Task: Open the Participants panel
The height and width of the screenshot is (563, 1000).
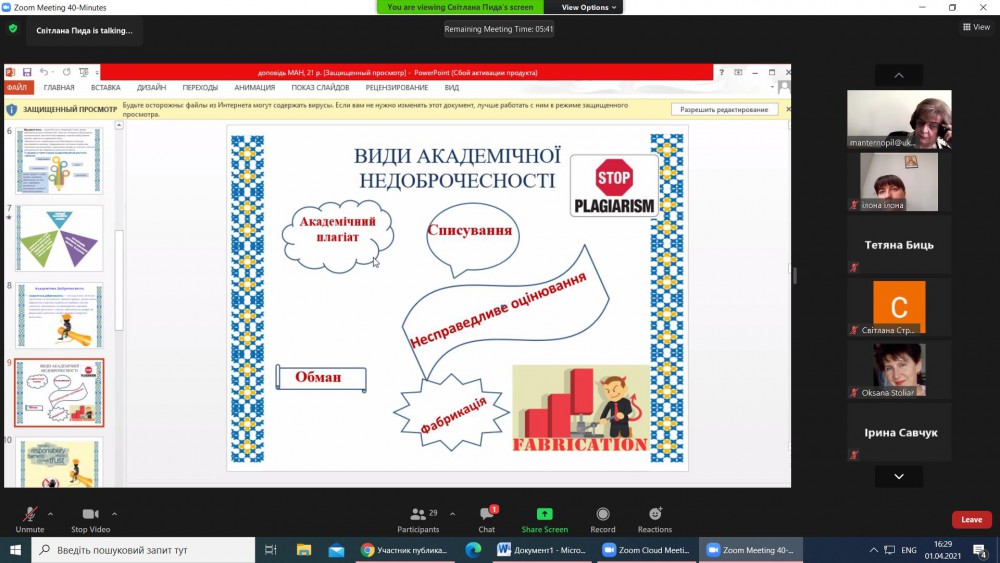Action: click(418, 519)
